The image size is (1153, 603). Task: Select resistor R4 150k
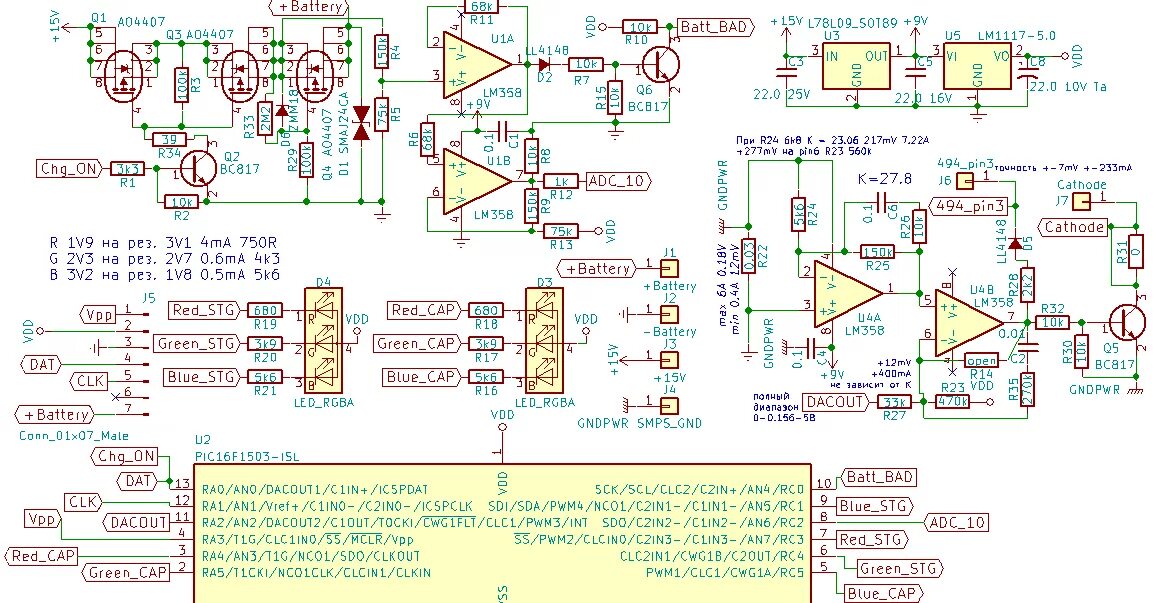(x=382, y=51)
